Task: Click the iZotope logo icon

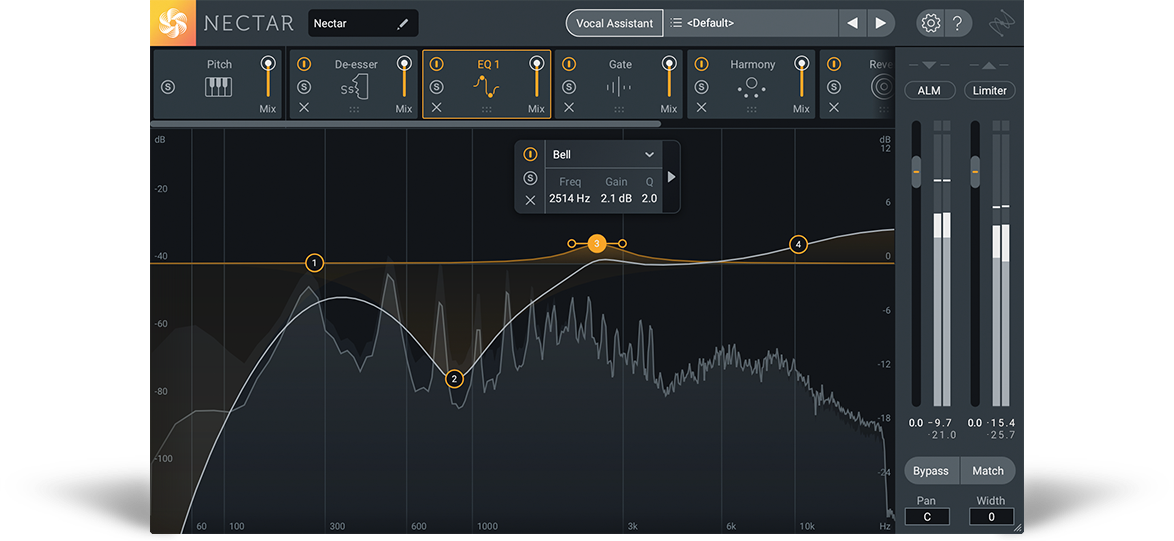Action: 1002,24
